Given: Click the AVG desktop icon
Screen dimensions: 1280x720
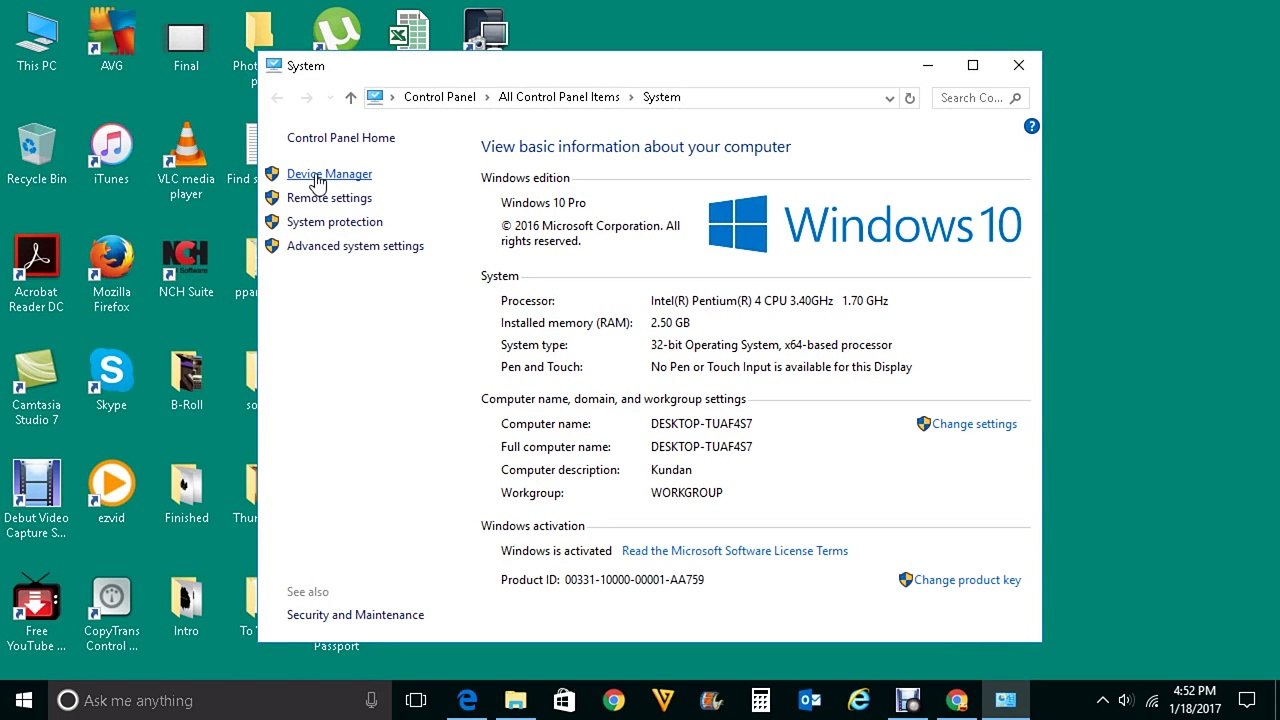Looking at the screenshot, I should (x=112, y=42).
